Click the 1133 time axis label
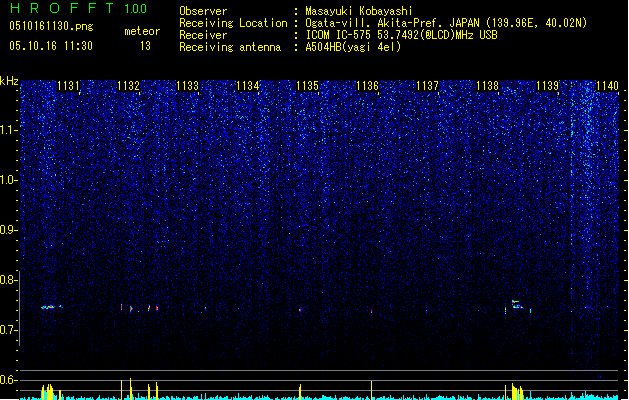The height and width of the screenshot is (400, 629). 188,86
